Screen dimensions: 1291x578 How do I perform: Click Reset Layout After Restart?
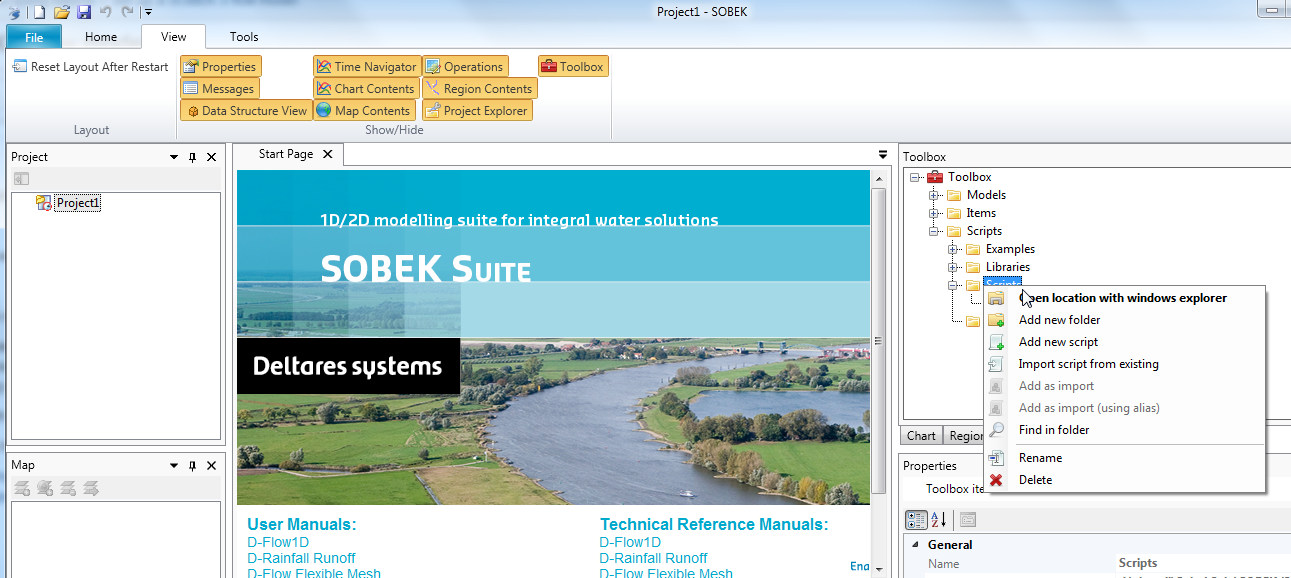coord(91,67)
